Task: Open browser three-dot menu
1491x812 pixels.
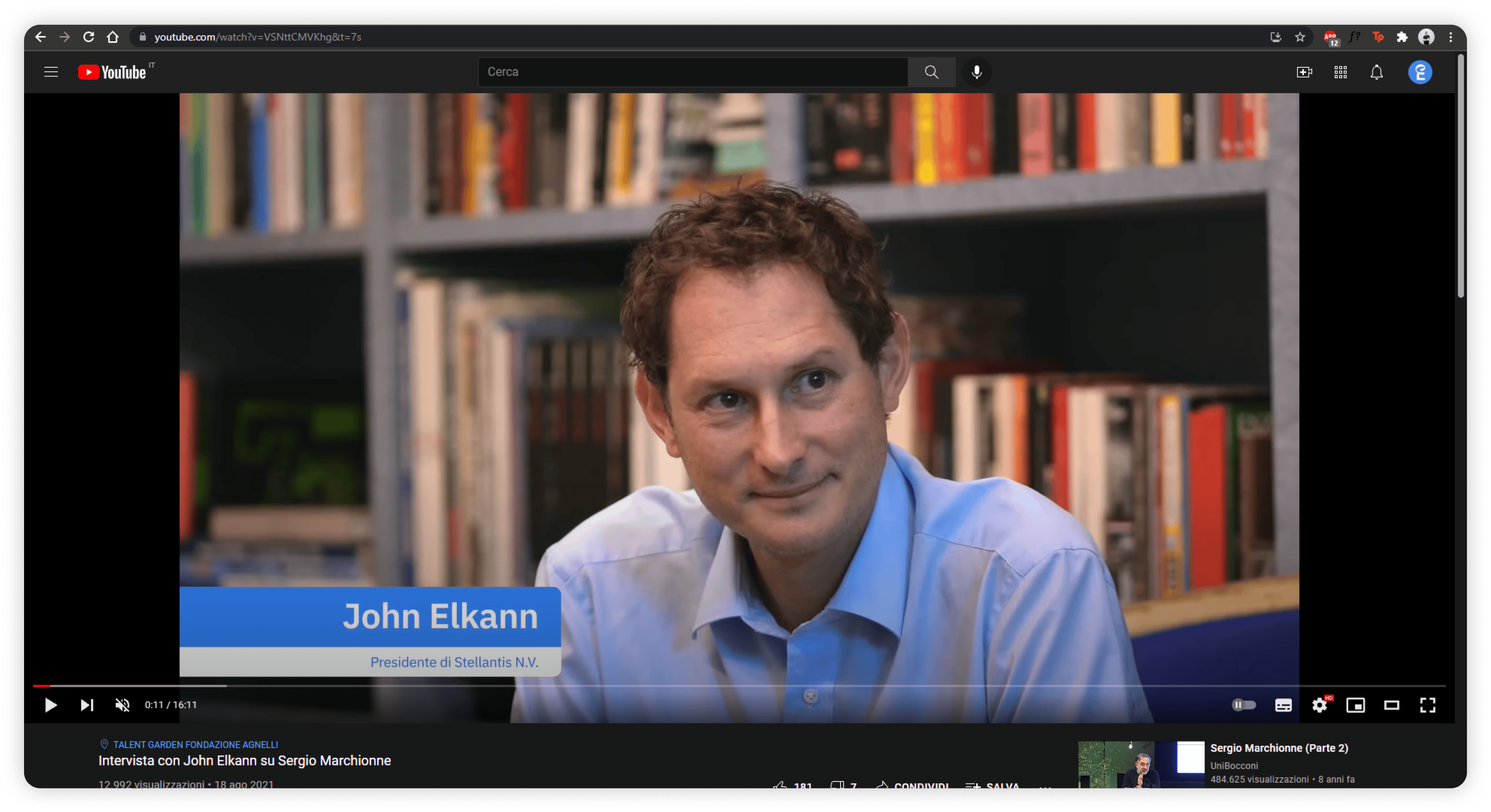Action: coord(1451,37)
